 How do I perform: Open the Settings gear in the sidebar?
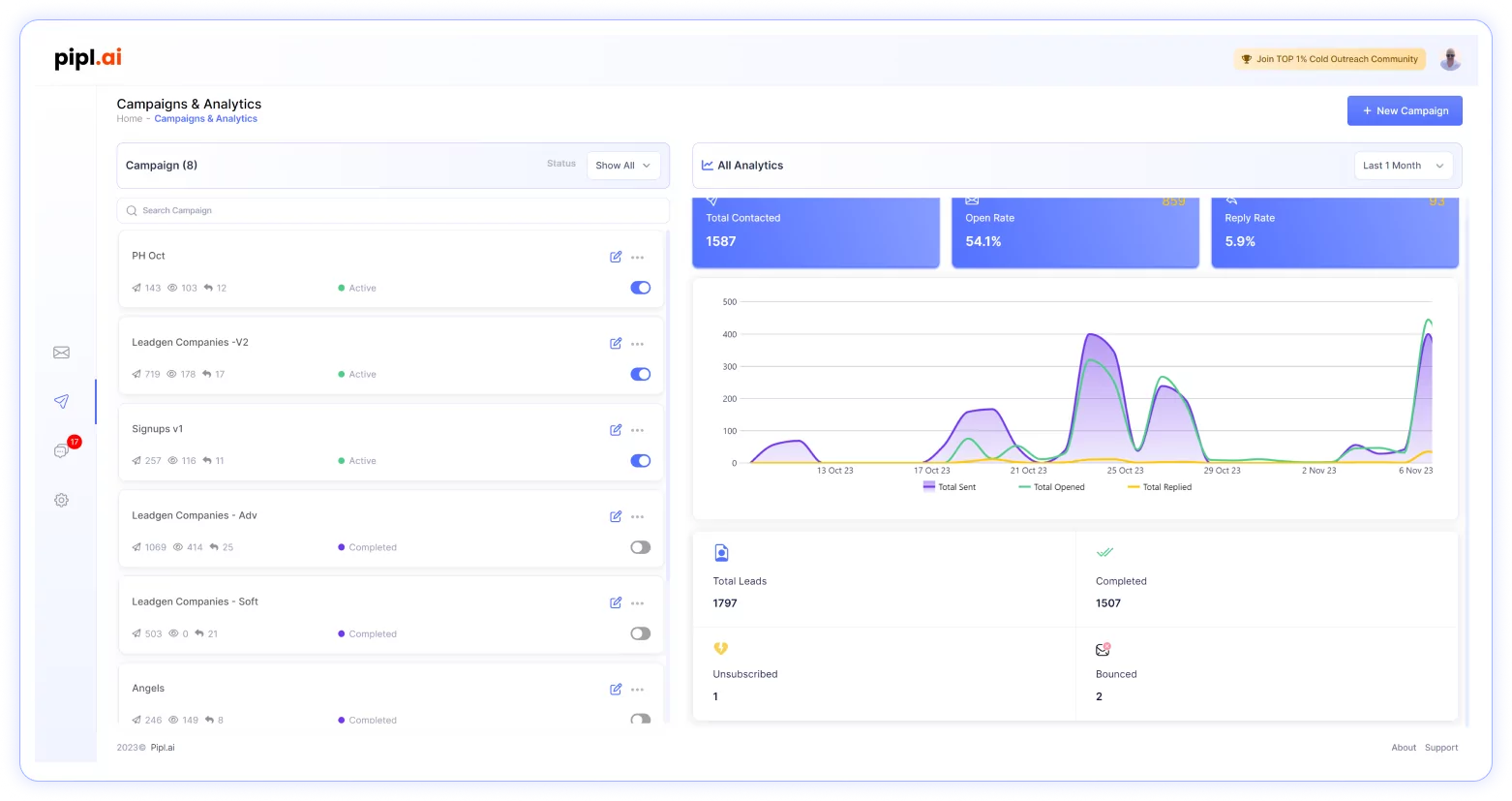[61, 500]
